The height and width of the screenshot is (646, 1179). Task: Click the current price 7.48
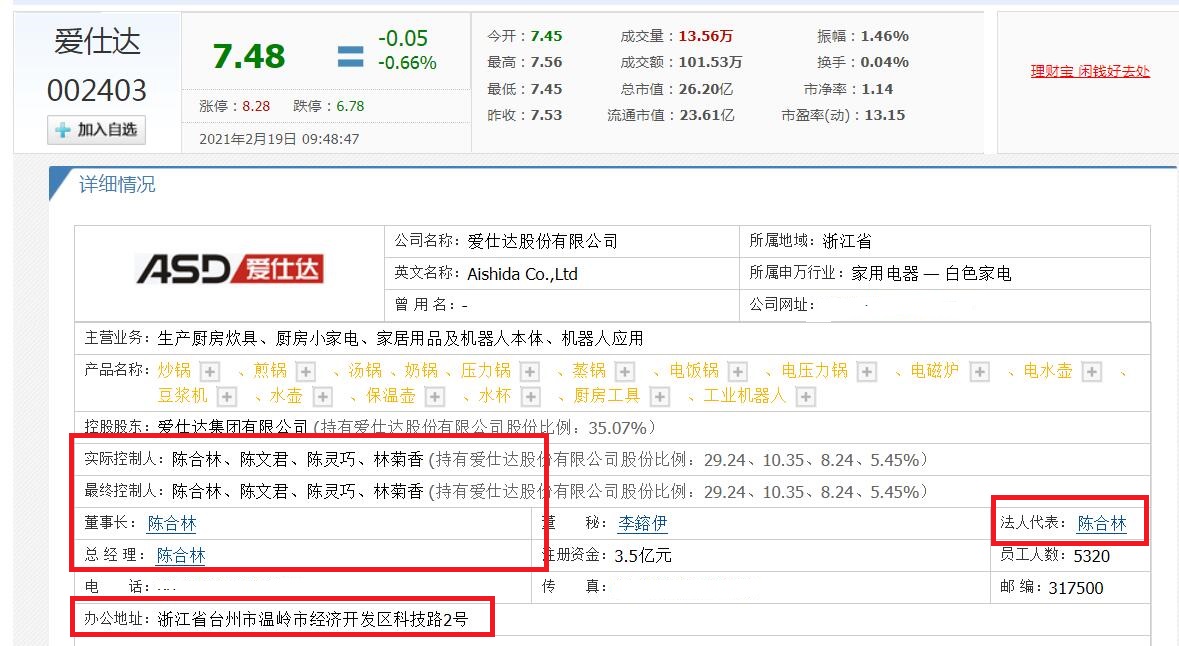pos(249,56)
